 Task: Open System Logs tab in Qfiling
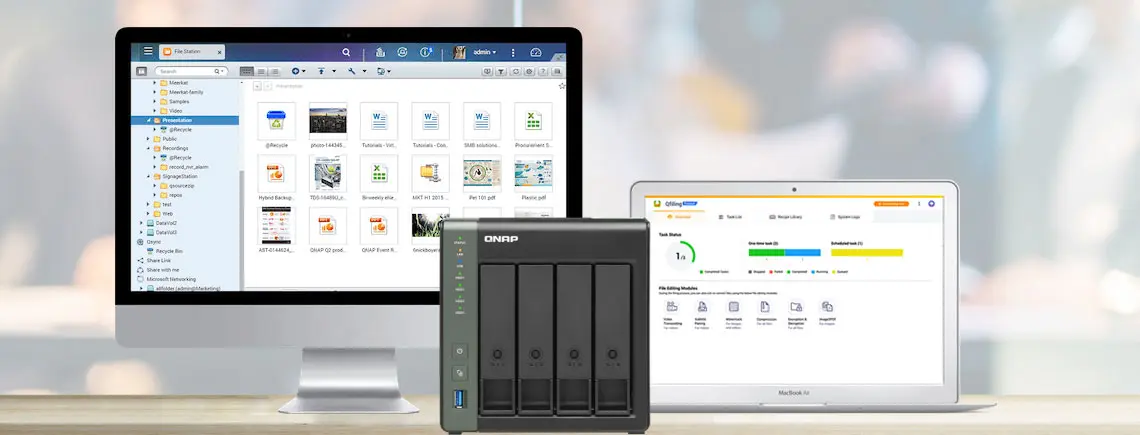846,217
